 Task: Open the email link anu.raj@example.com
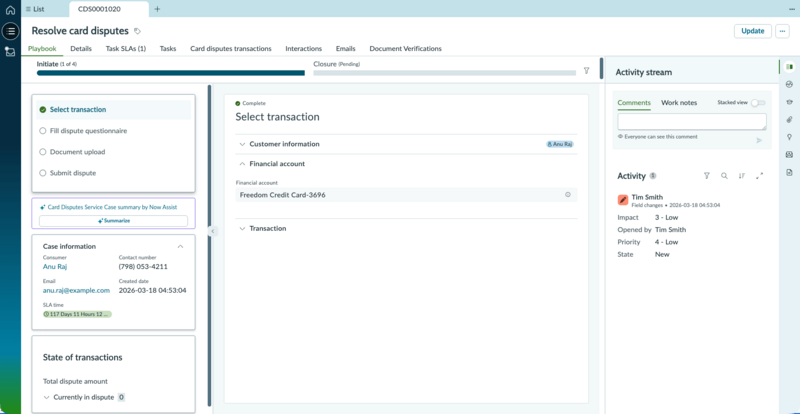[x=77, y=290]
